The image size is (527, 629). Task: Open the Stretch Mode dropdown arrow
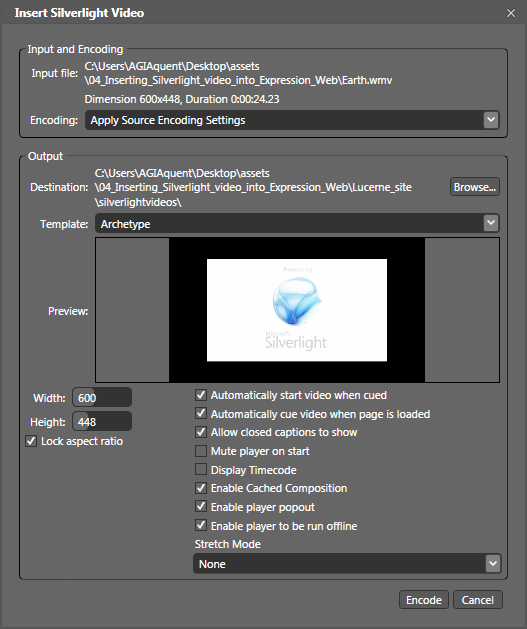pyautogui.click(x=493, y=564)
